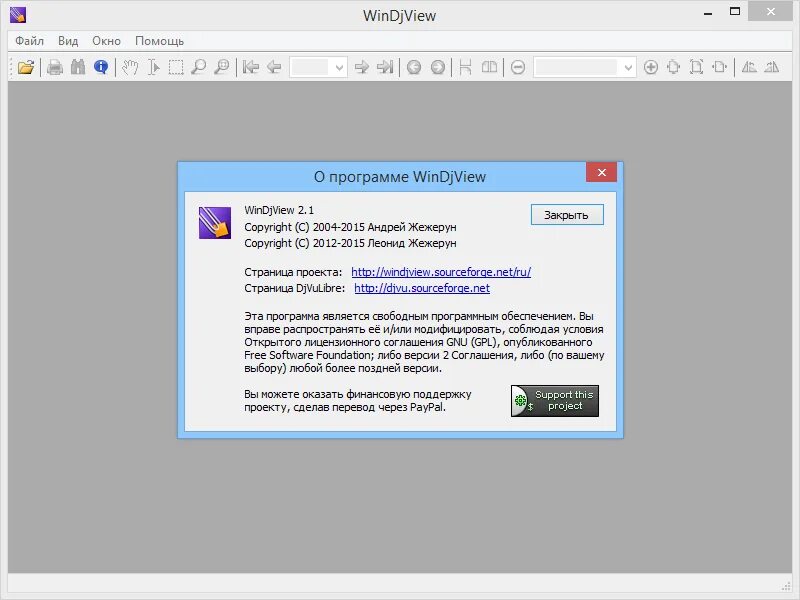The height and width of the screenshot is (600, 800).
Task: Open the Окно menu
Action: (106, 41)
